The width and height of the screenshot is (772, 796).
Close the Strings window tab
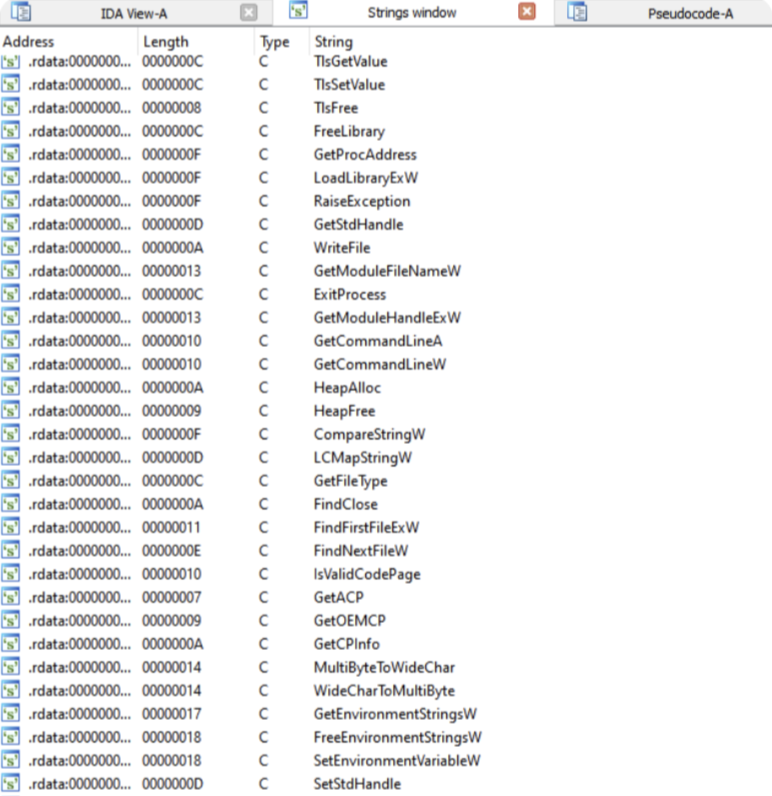coord(527,11)
